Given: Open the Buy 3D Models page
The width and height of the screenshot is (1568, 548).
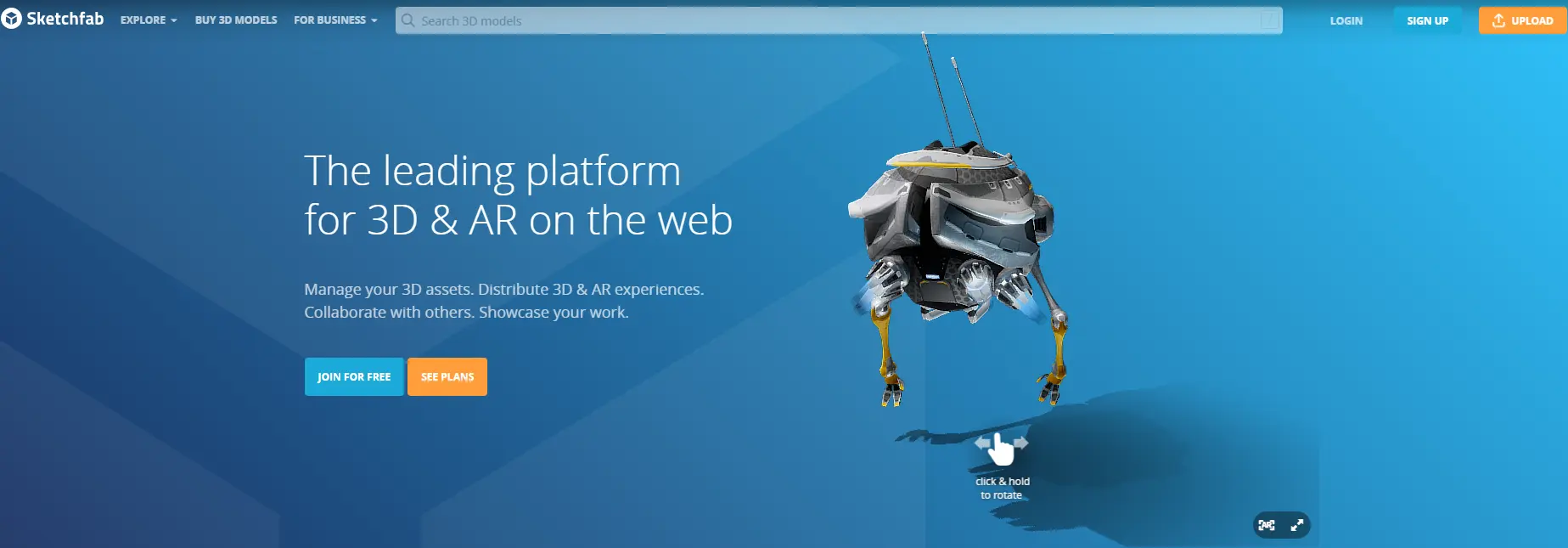Looking at the screenshot, I should point(236,20).
